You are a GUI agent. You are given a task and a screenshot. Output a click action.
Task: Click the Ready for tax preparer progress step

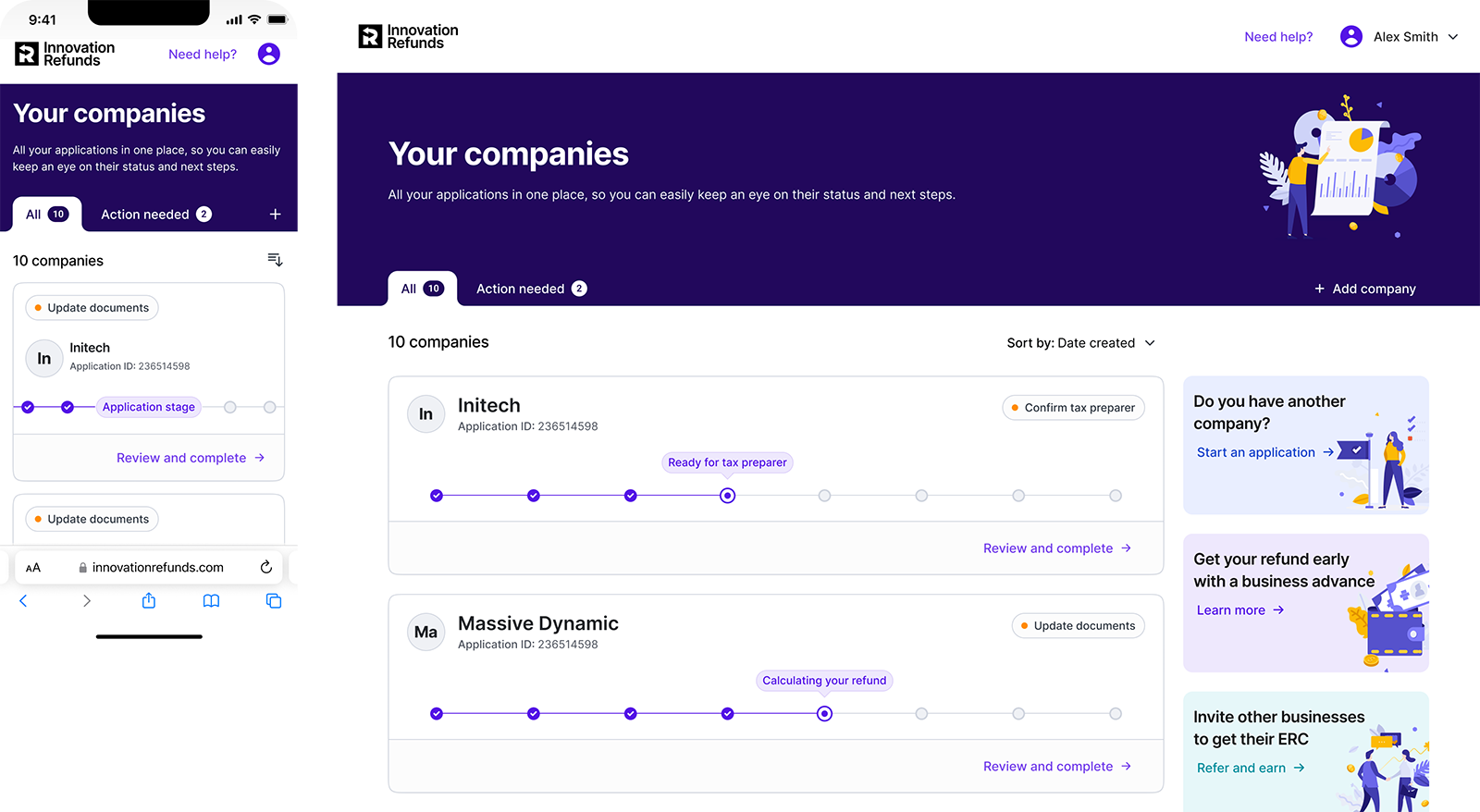[728, 496]
